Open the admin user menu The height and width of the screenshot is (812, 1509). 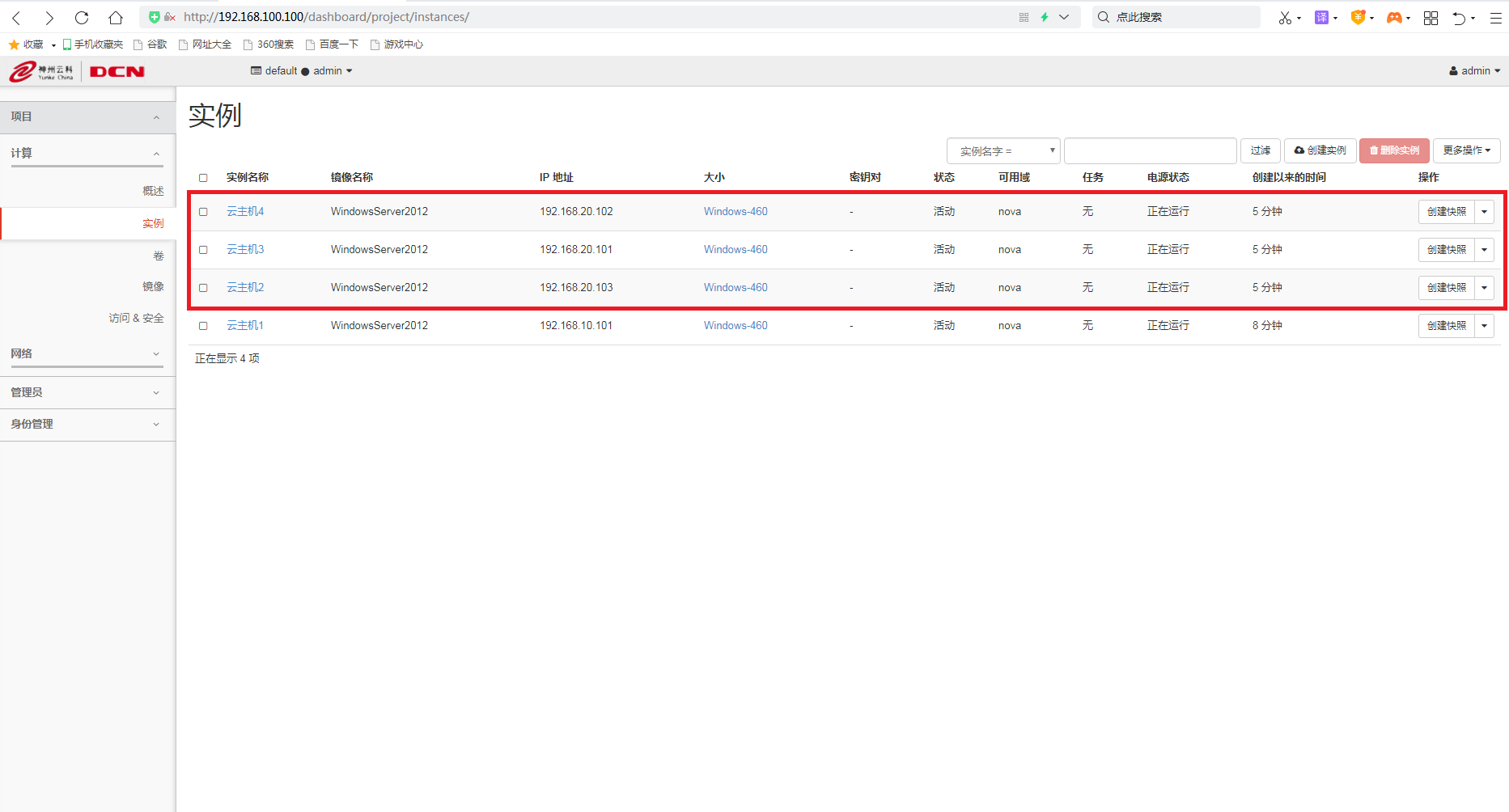tap(1474, 71)
